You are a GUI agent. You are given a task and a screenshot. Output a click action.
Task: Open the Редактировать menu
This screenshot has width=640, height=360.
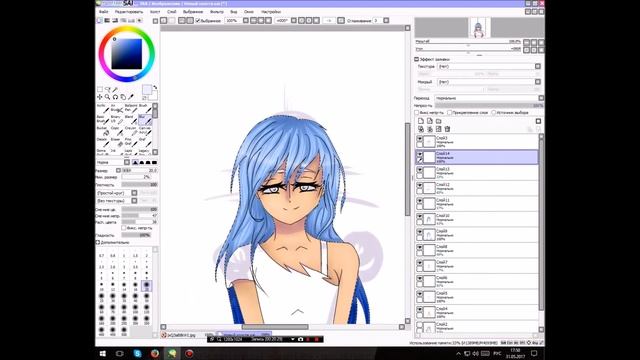(129, 12)
